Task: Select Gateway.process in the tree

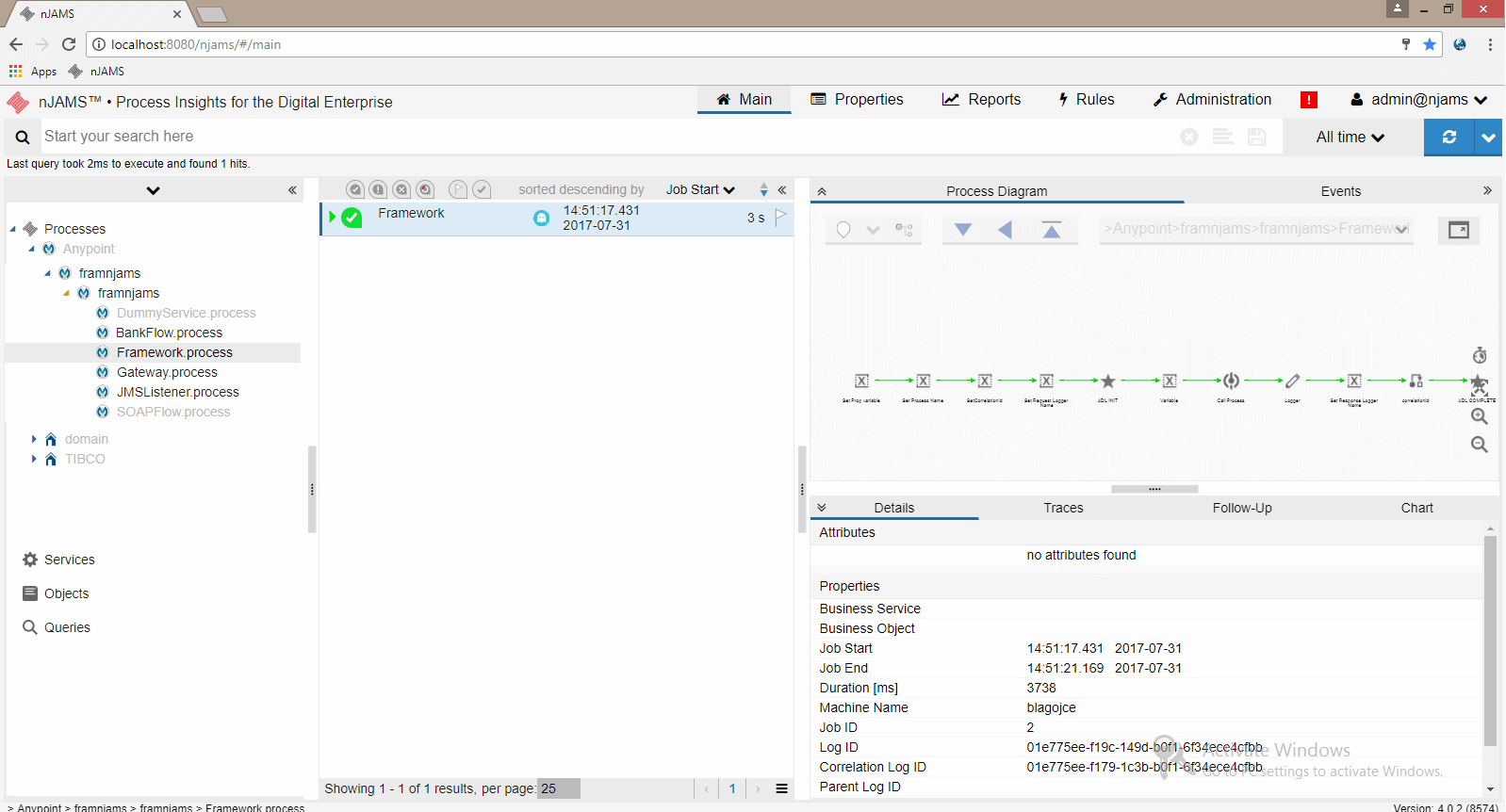Action: [167, 372]
